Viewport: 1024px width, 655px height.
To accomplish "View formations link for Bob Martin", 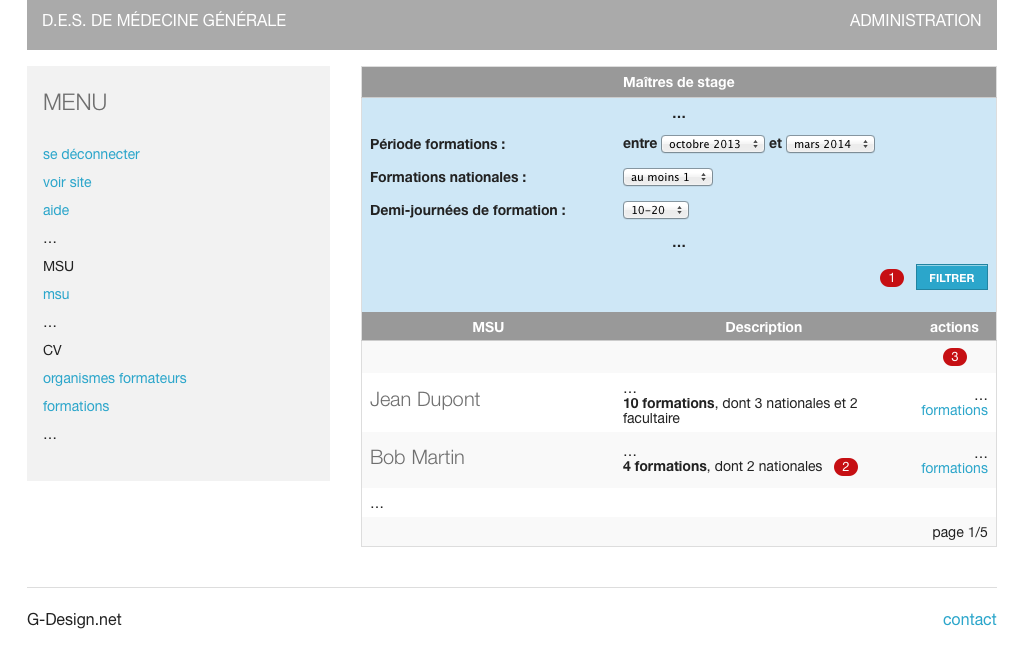I will tap(953, 468).
